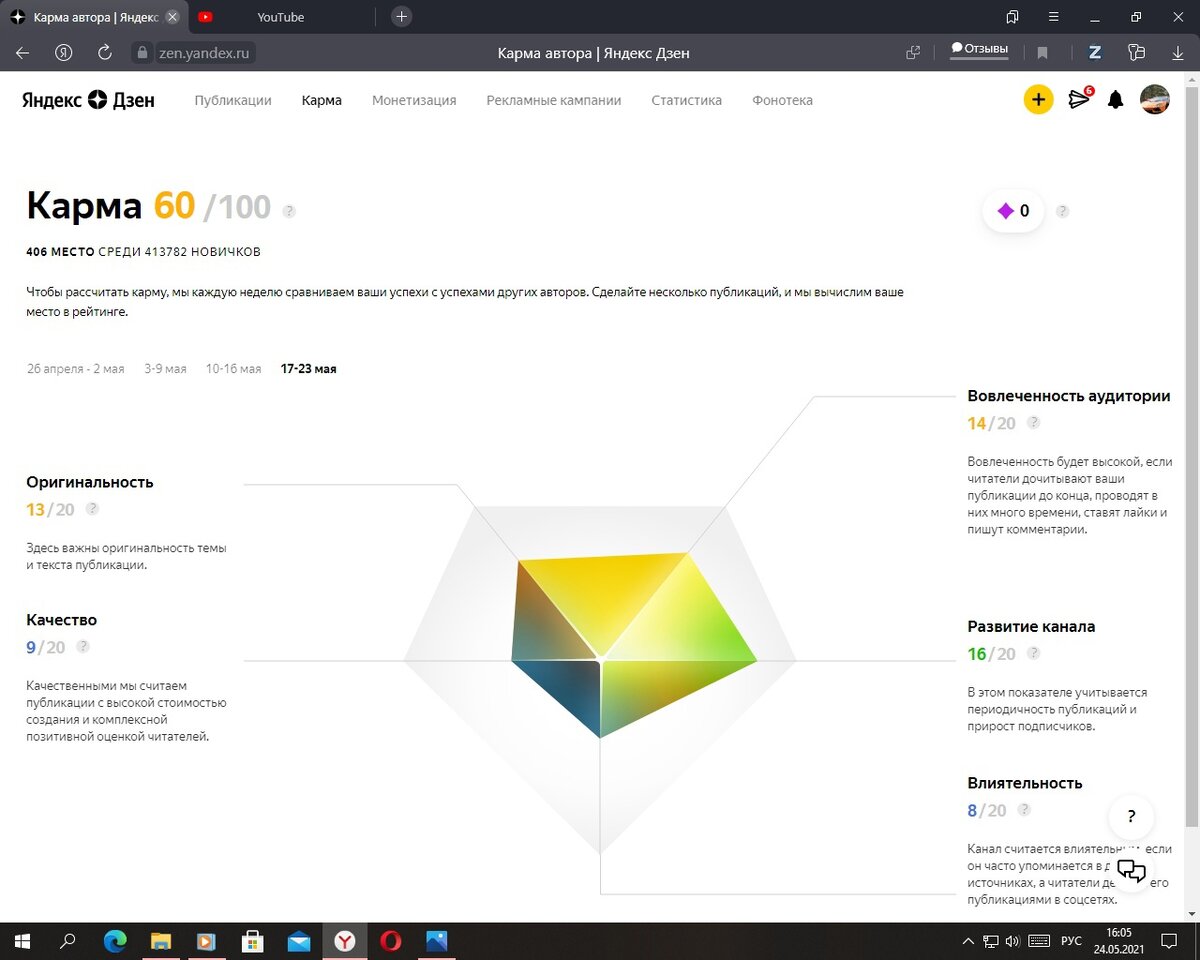The image size is (1200, 960).
Task: Go to the Монетизация section
Action: click(x=414, y=100)
